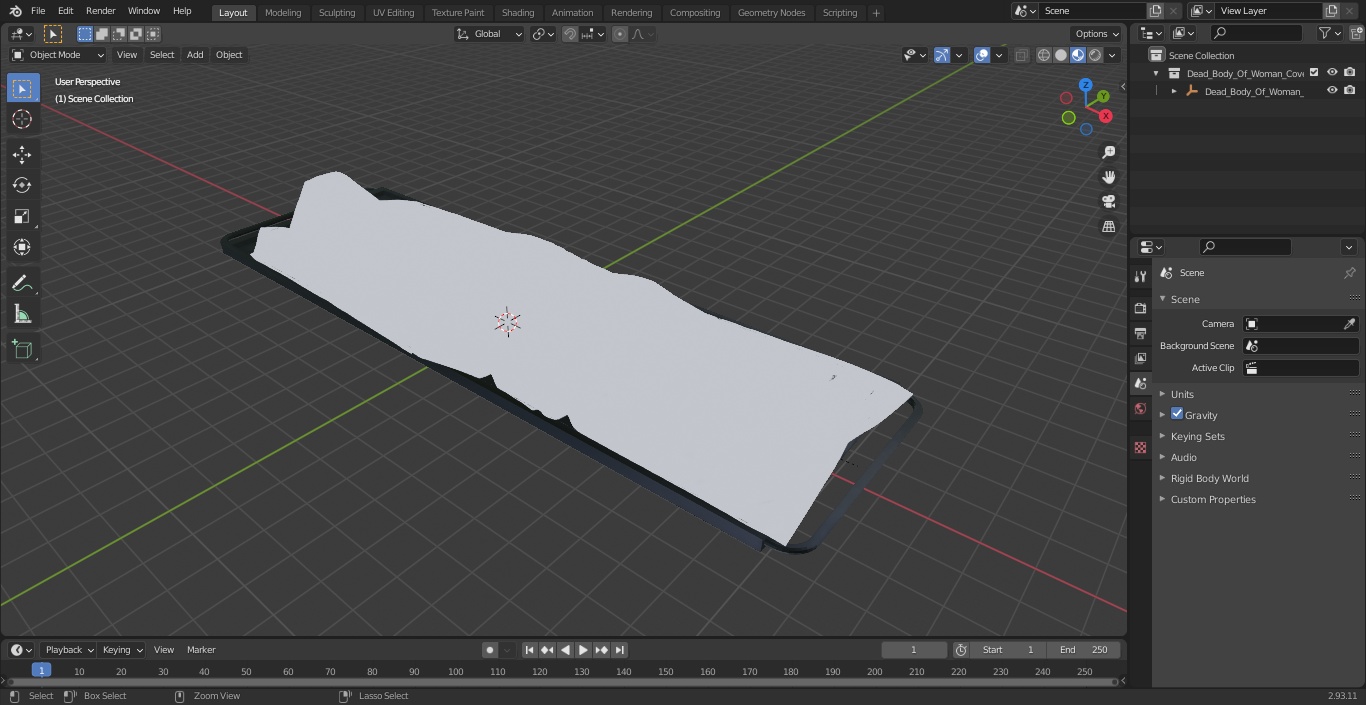Screen dimensions: 1366x705
Task: Open the Render menu
Action: pyautogui.click(x=100, y=10)
